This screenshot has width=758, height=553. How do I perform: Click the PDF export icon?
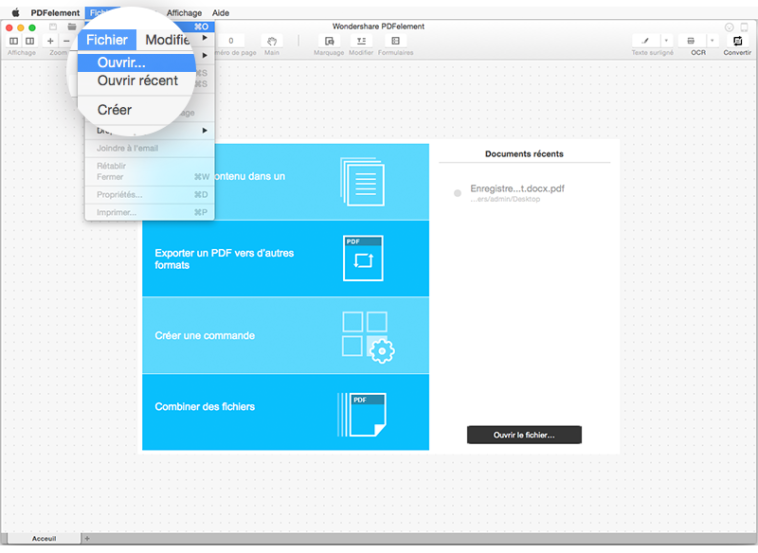coord(363,259)
